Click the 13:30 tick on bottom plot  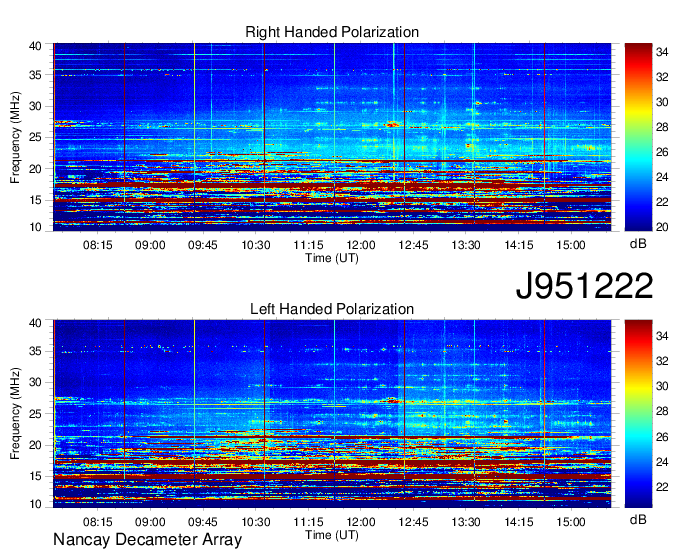466,522
